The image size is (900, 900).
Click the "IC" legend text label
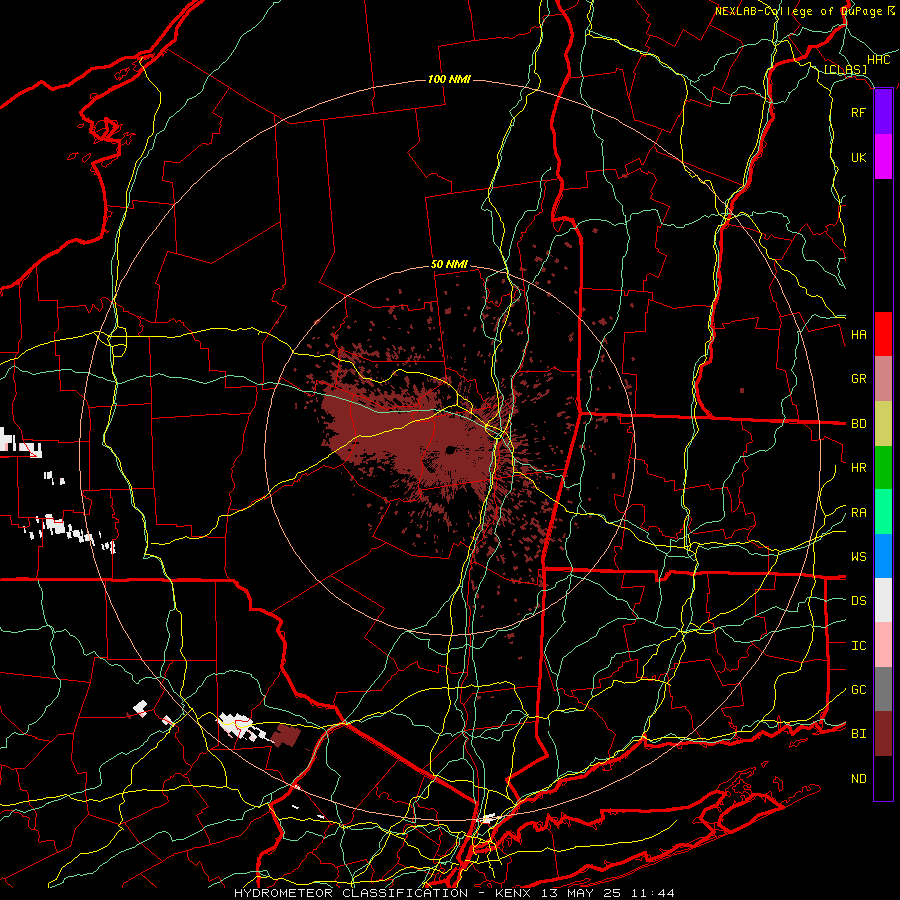click(858, 646)
